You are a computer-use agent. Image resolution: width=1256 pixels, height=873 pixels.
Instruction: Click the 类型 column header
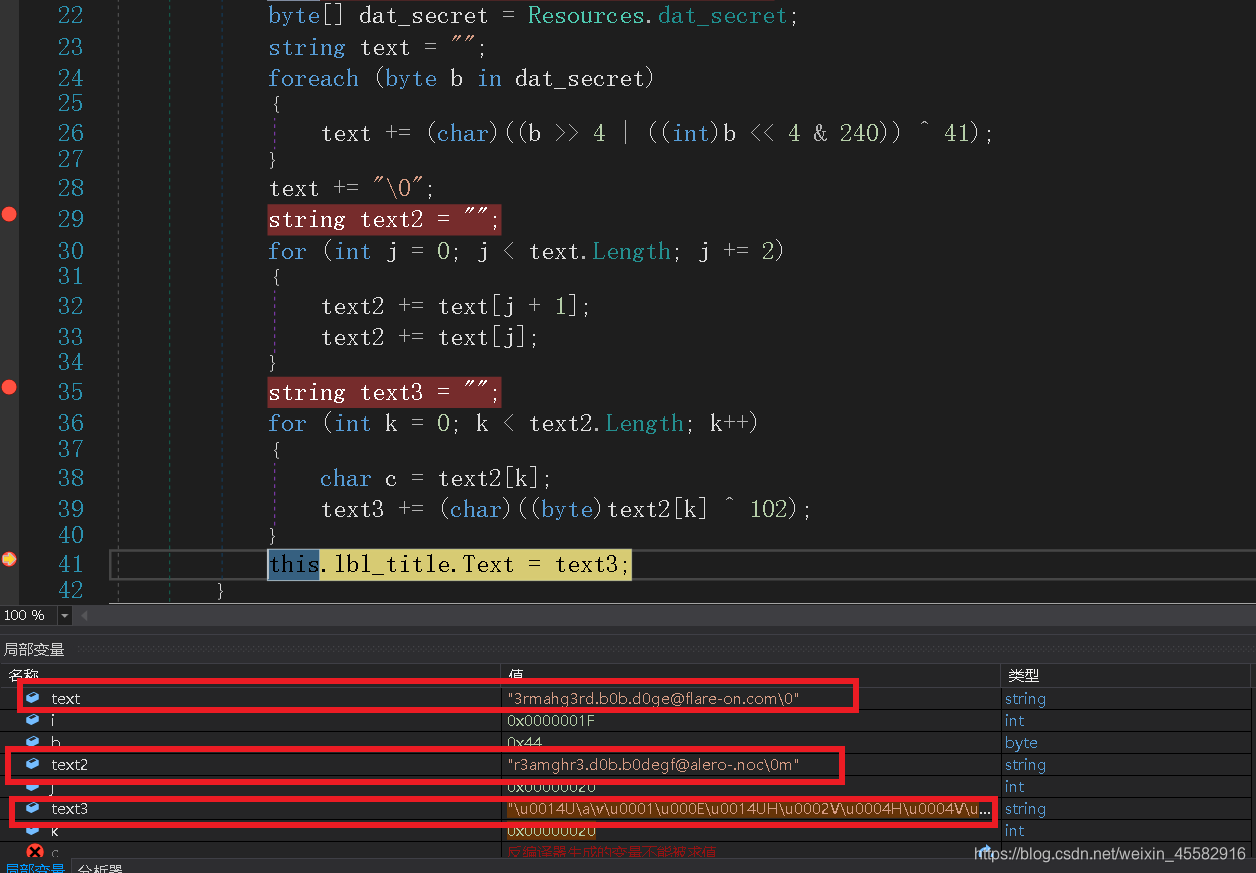[x=1127, y=675]
